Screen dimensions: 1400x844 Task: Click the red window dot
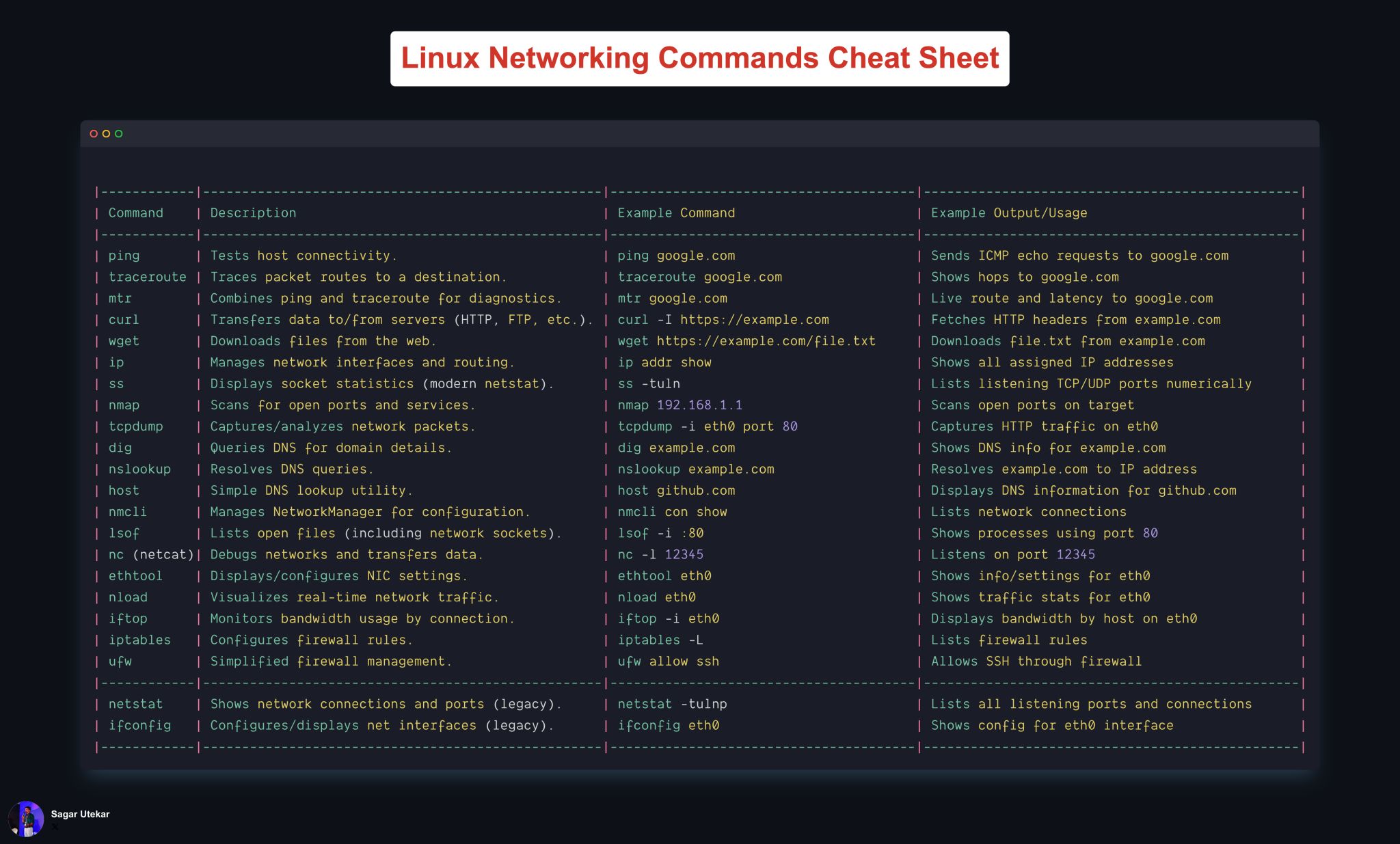[x=94, y=134]
